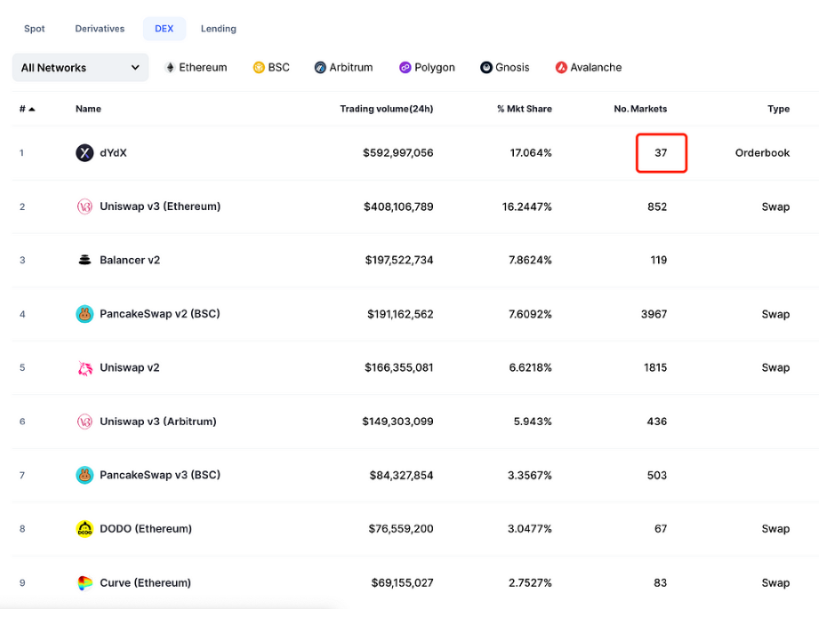Viewport: 822px width, 620px height.
Task: Click dYdX markets count 37
Action: [x=661, y=153]
